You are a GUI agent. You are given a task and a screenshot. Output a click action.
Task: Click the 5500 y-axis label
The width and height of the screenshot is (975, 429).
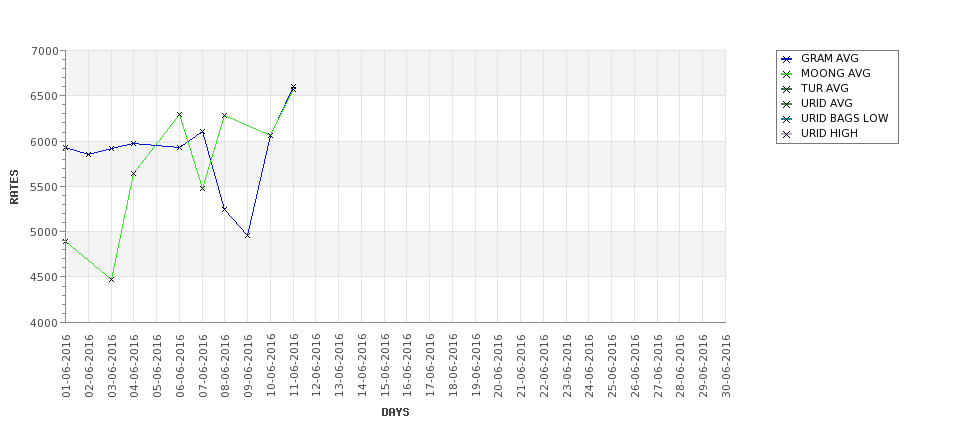[44, 187]
